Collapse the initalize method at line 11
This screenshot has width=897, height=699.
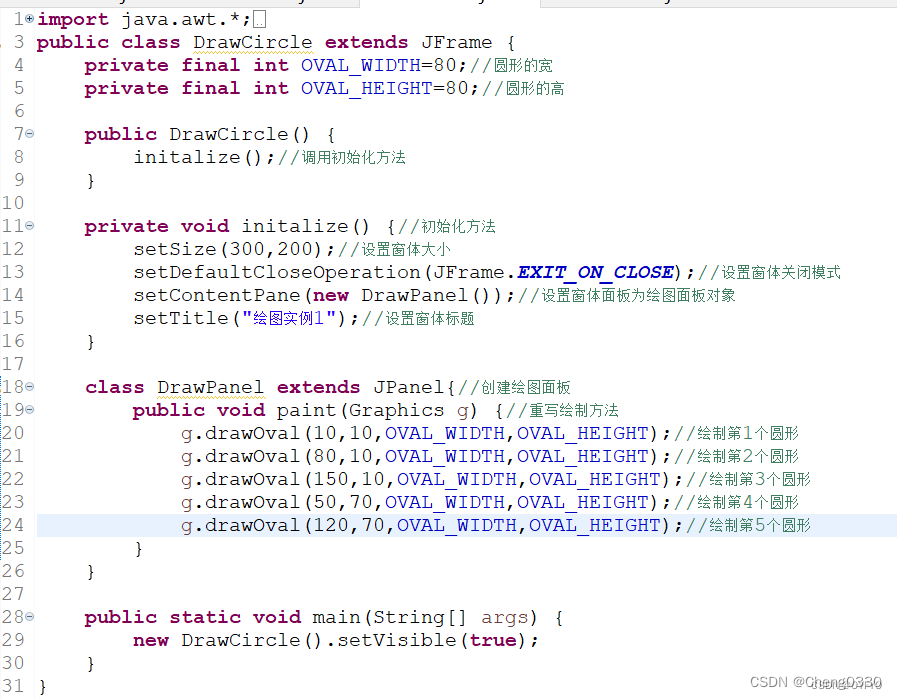[x=30, y=226]
